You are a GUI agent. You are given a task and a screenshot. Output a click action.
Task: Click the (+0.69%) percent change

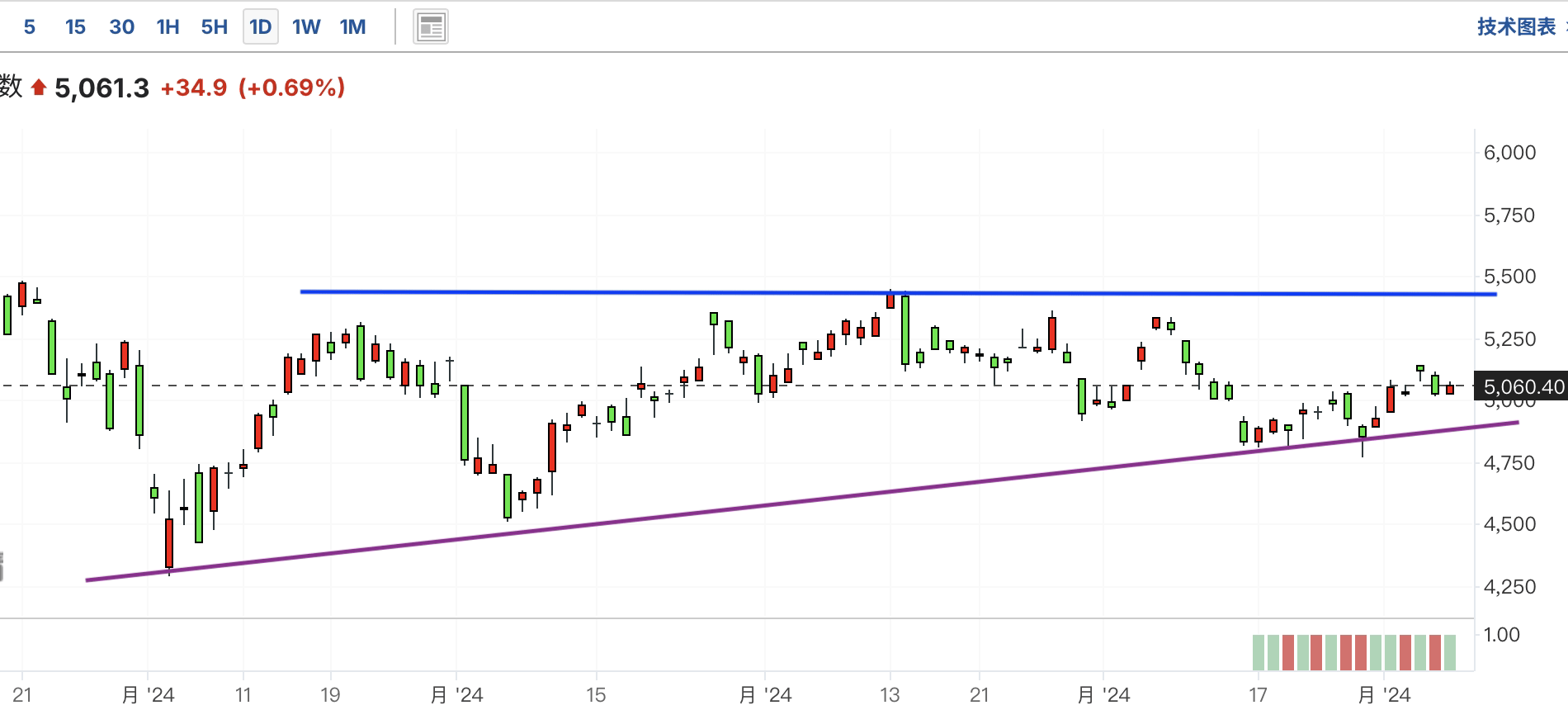pos(291,88)
